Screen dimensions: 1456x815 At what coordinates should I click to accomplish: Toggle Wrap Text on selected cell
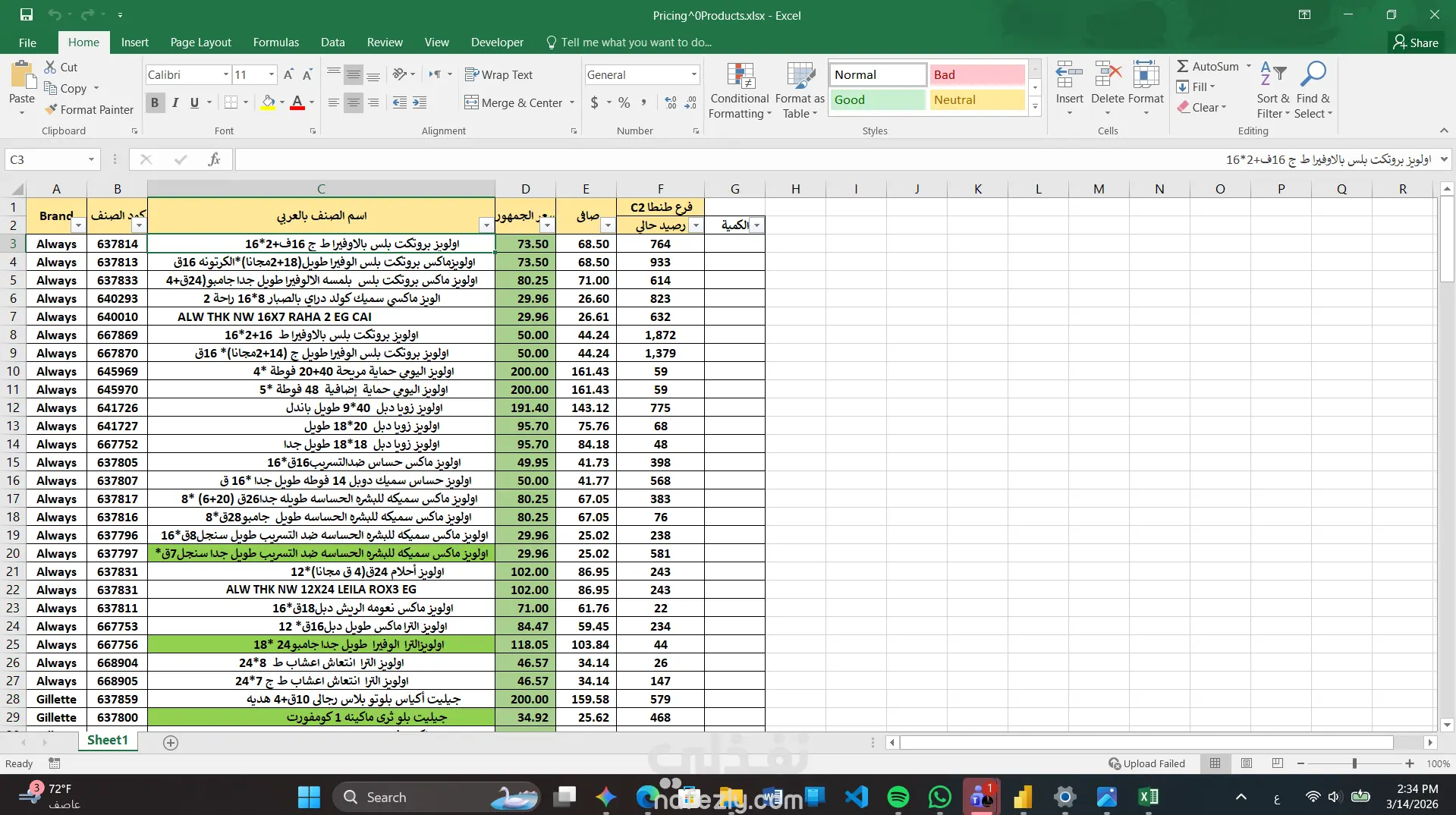(x=498, y=74)
